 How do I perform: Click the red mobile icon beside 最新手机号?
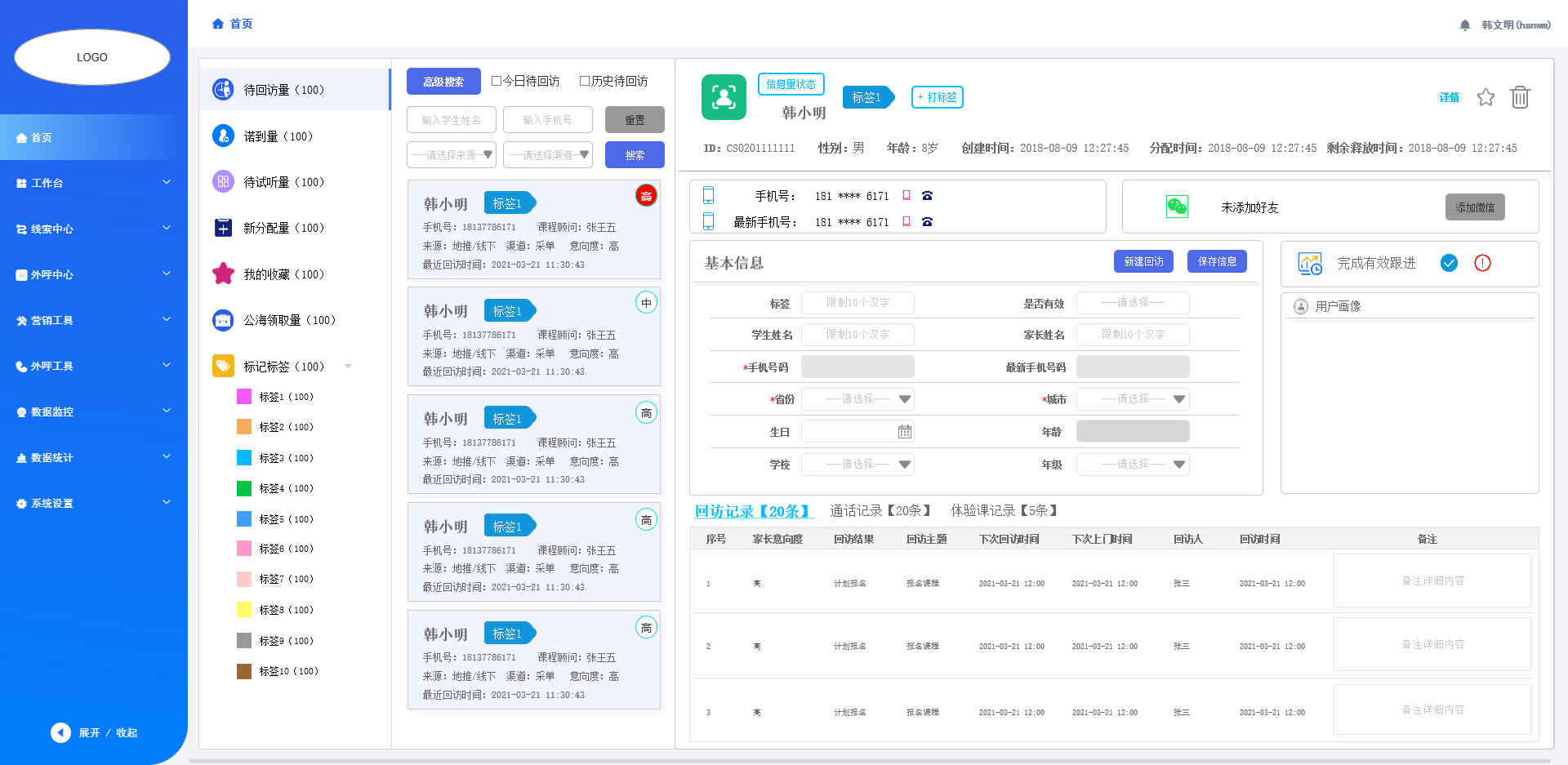pyautogui.click(x=906, y=222)
